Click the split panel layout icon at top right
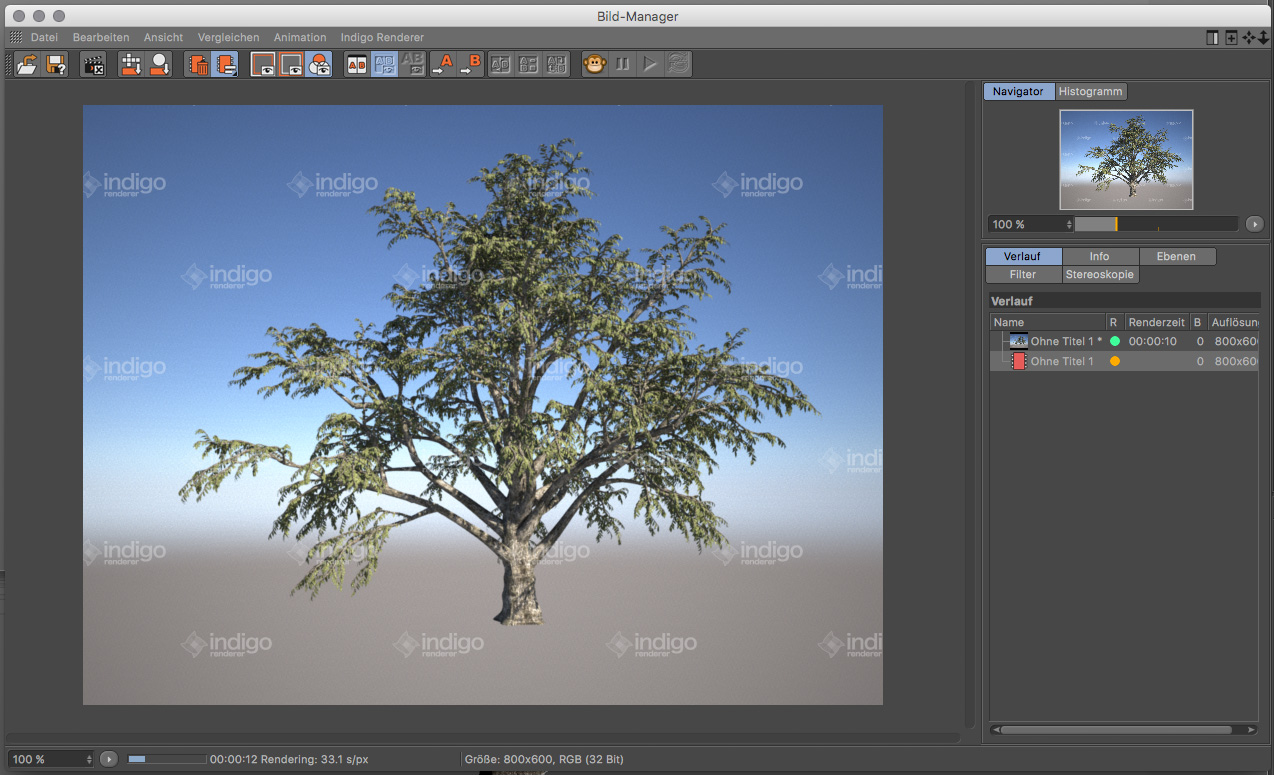 click(x=1213, y=37)
